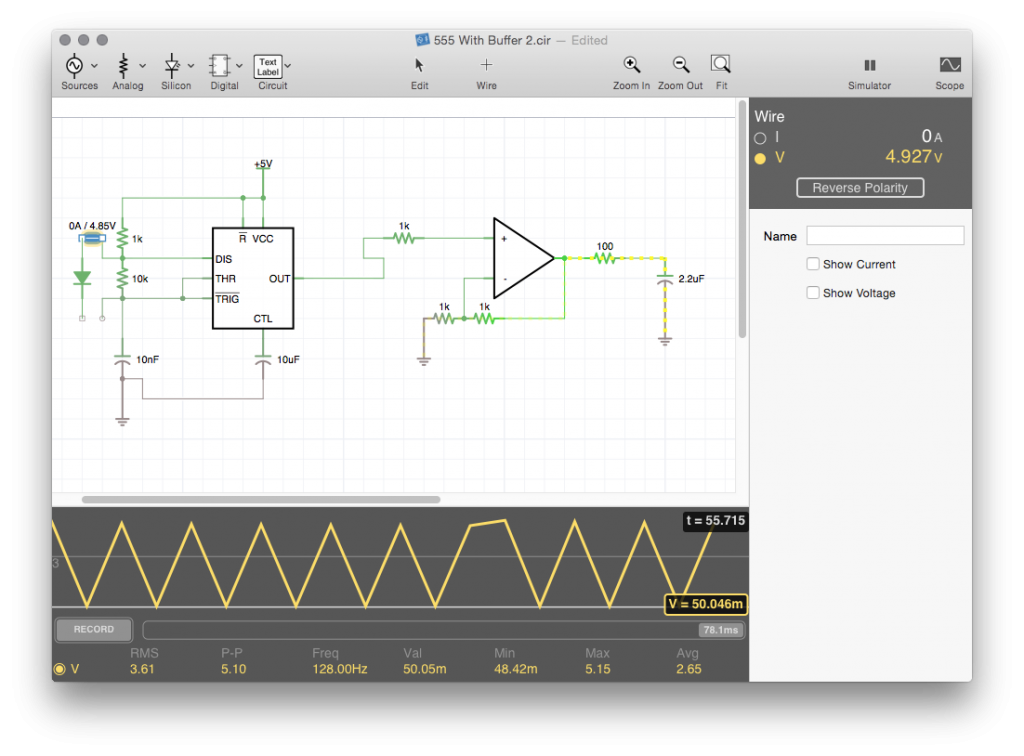Pause the Simulator
The image size is (1024, 756).
869,65
